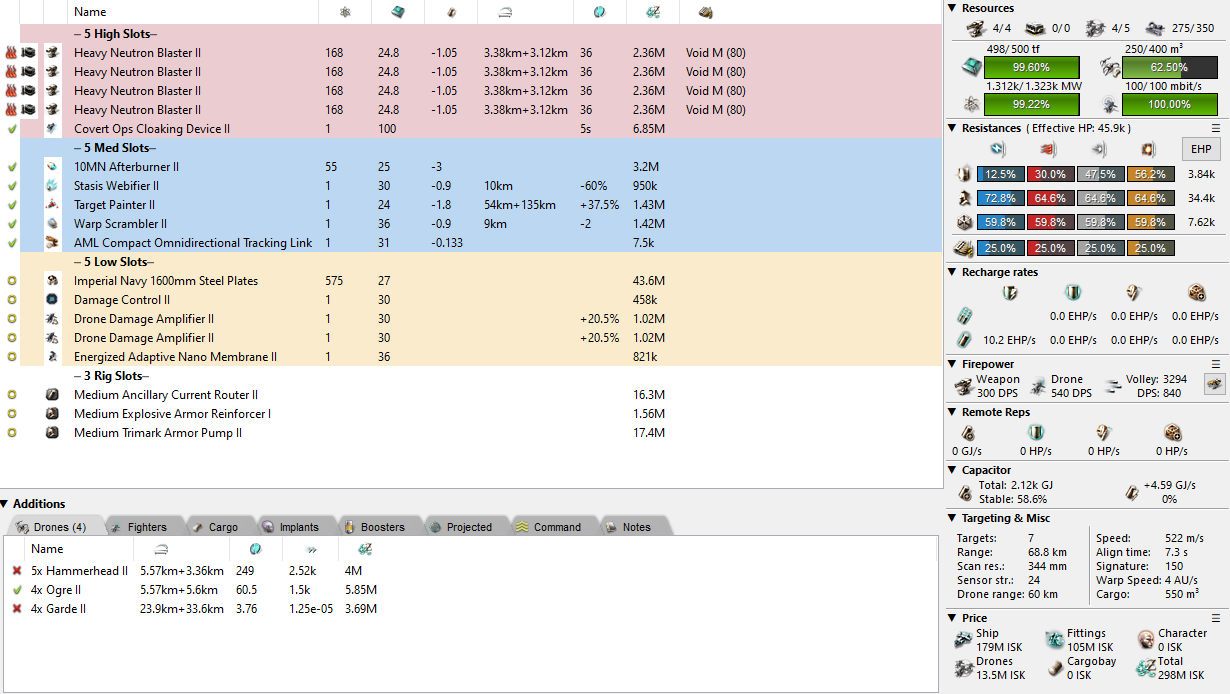Viewport: 1230px width, 694px height.
Task: Click the Stasis Webifier II module icon
Action: tap(52, 186)
